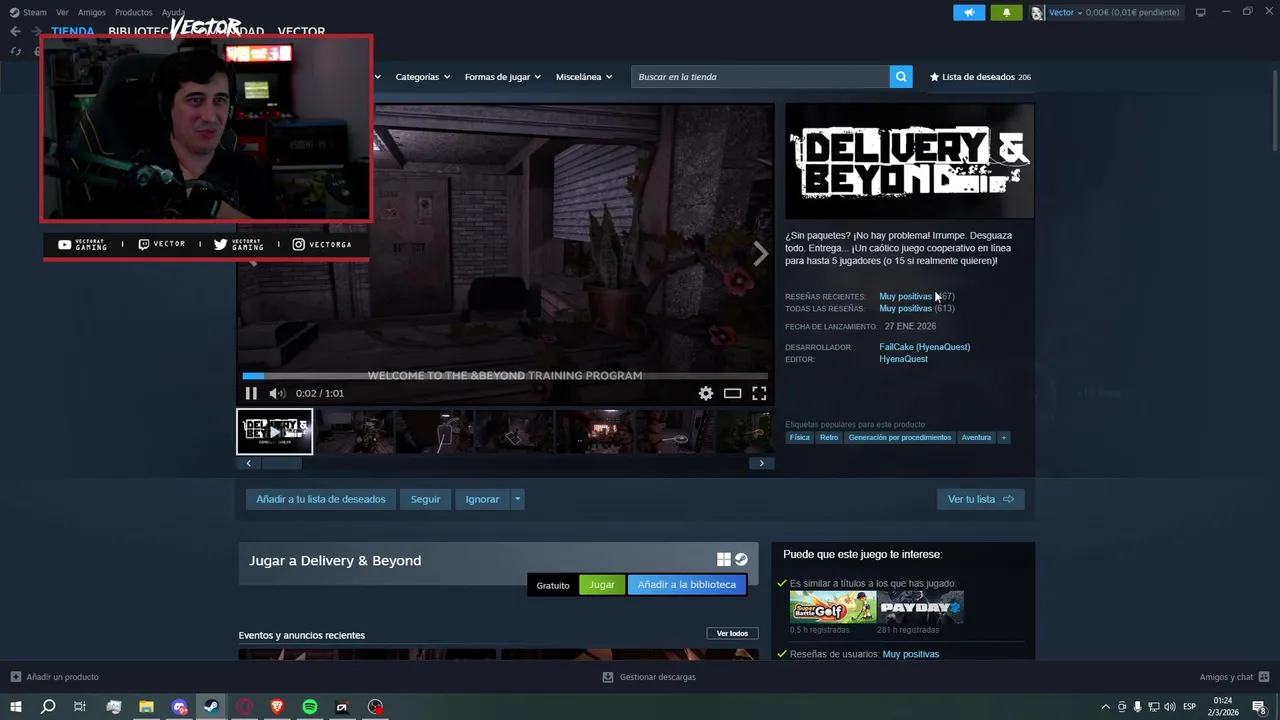The width and height of the screenshot is (1280, 720).
Task: Open 'Gestionar descargas' downloads
Action: tap(649, 677)
